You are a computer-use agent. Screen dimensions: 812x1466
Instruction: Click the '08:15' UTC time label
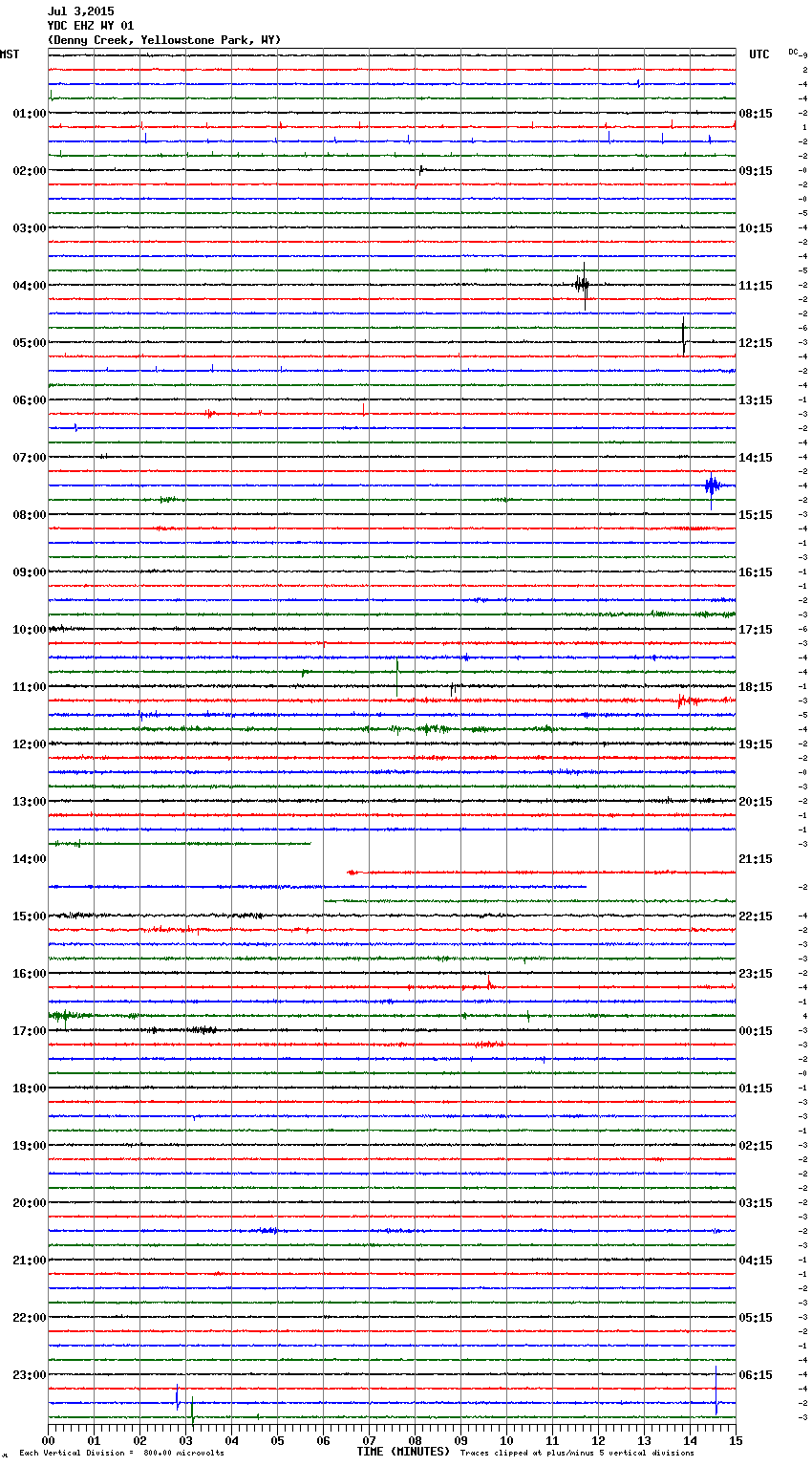click(x=756, y=114)
